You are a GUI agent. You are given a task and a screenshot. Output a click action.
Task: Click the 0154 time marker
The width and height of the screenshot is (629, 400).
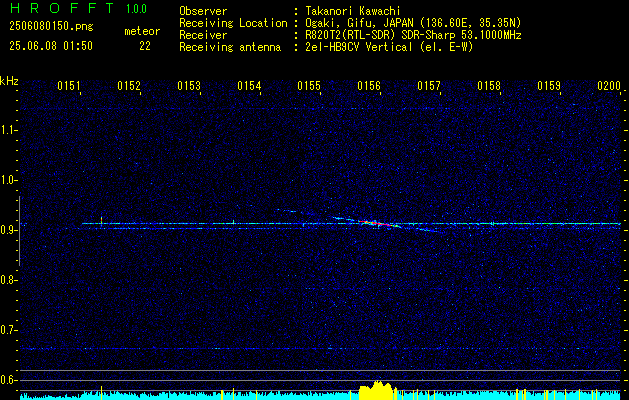[x=249, y=85]
